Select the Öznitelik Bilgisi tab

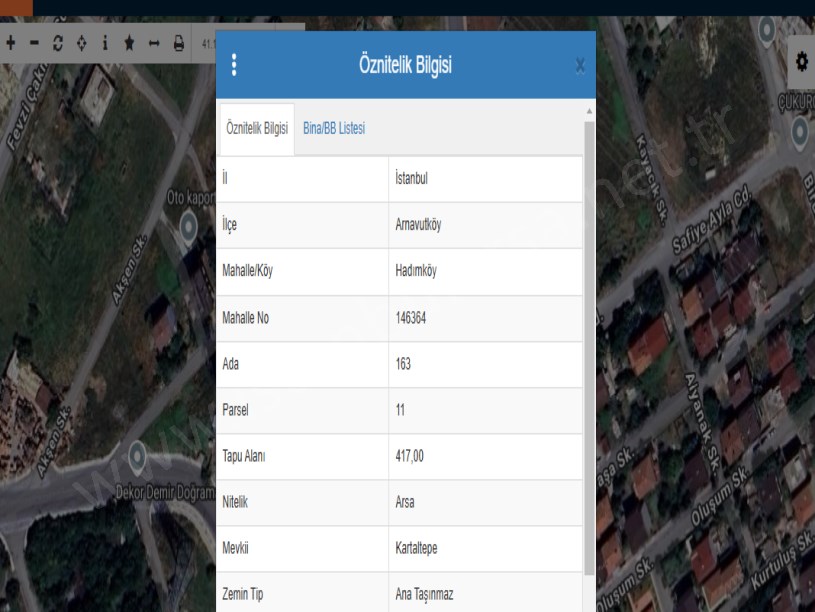pos(255,128)
